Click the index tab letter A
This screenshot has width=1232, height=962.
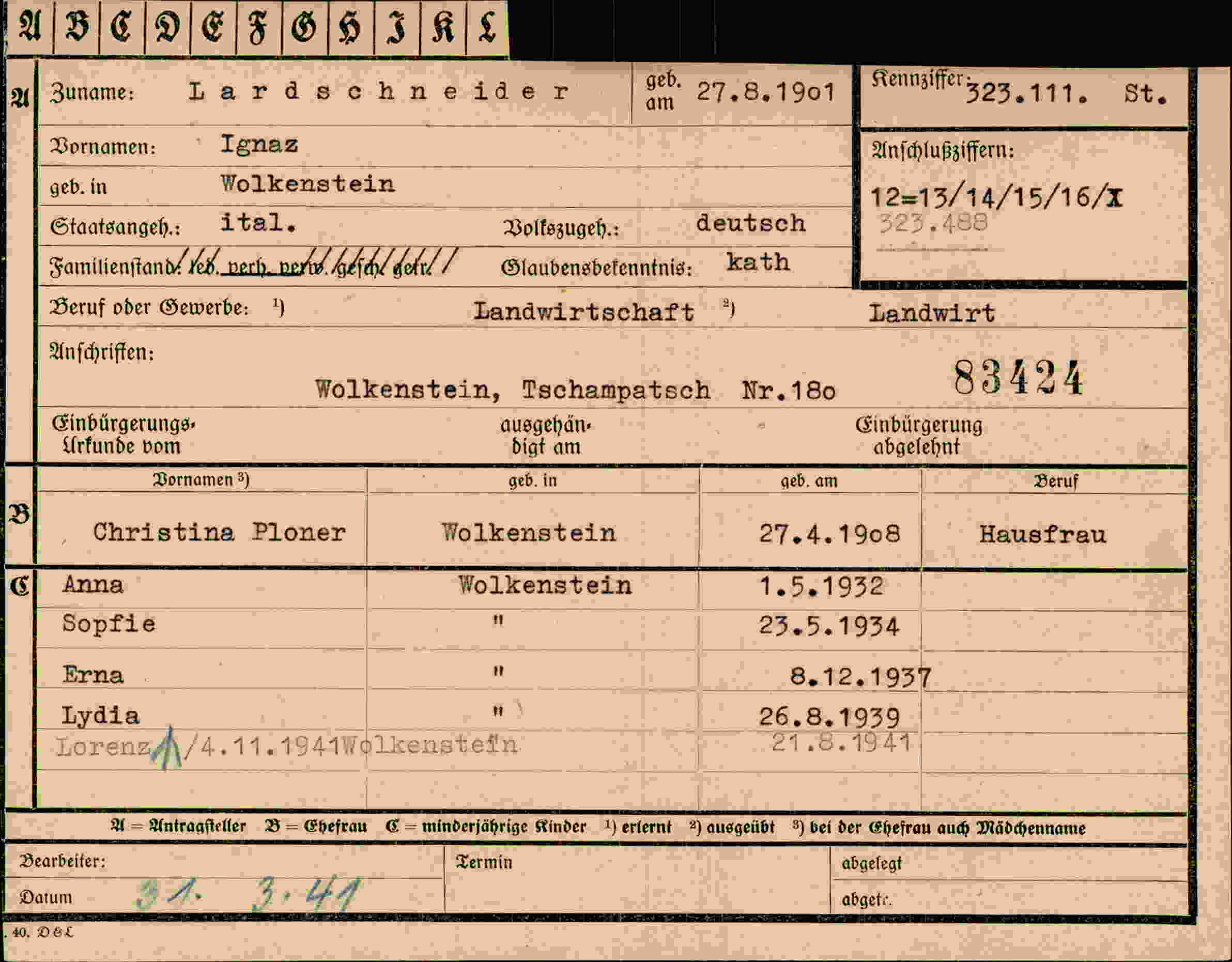coord(30,26)
